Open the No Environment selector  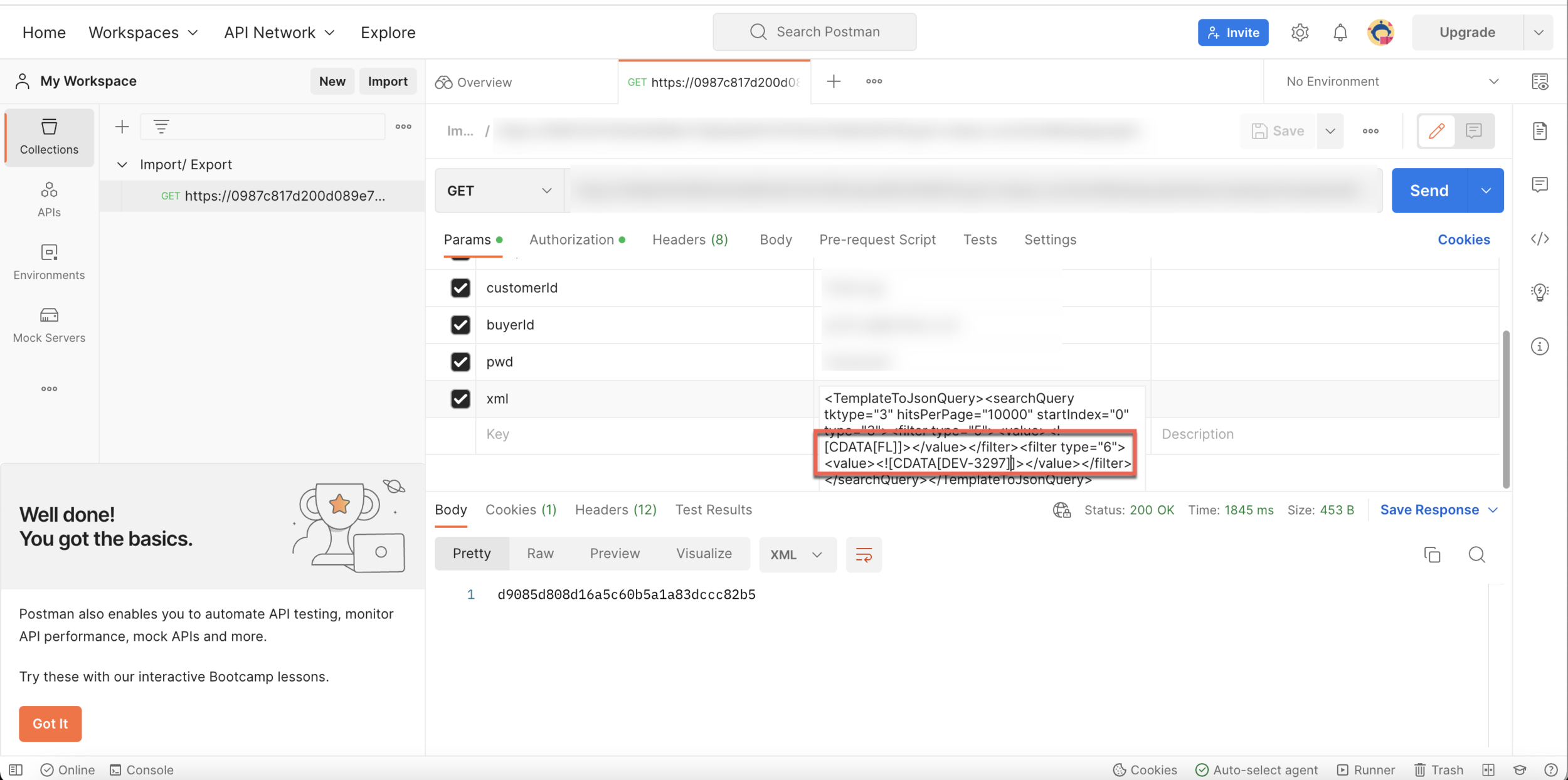point(1391,82)
